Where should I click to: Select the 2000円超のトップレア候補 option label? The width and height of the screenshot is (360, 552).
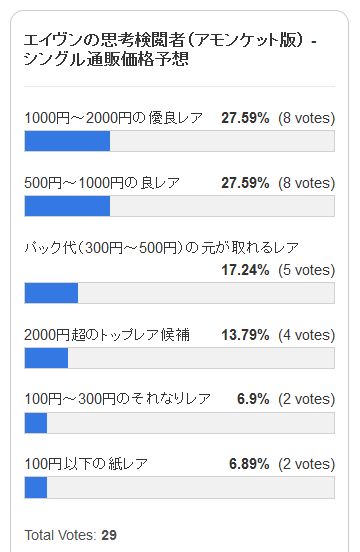click(107, 335)
